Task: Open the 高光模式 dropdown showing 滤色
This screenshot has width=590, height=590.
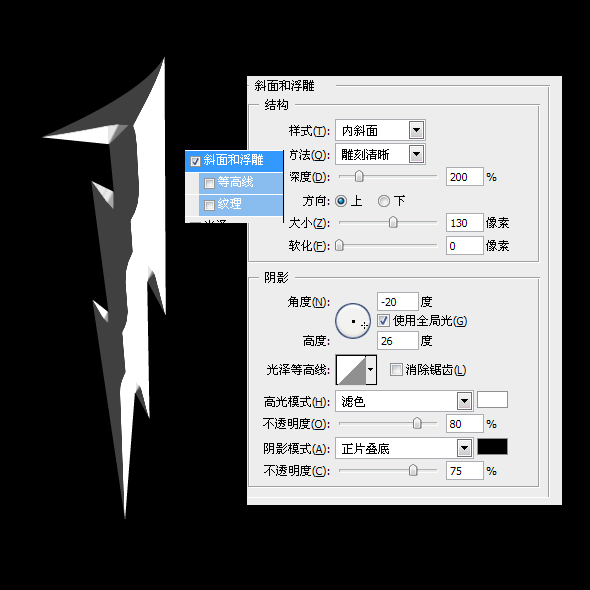Action: click(x=404, y=401)
